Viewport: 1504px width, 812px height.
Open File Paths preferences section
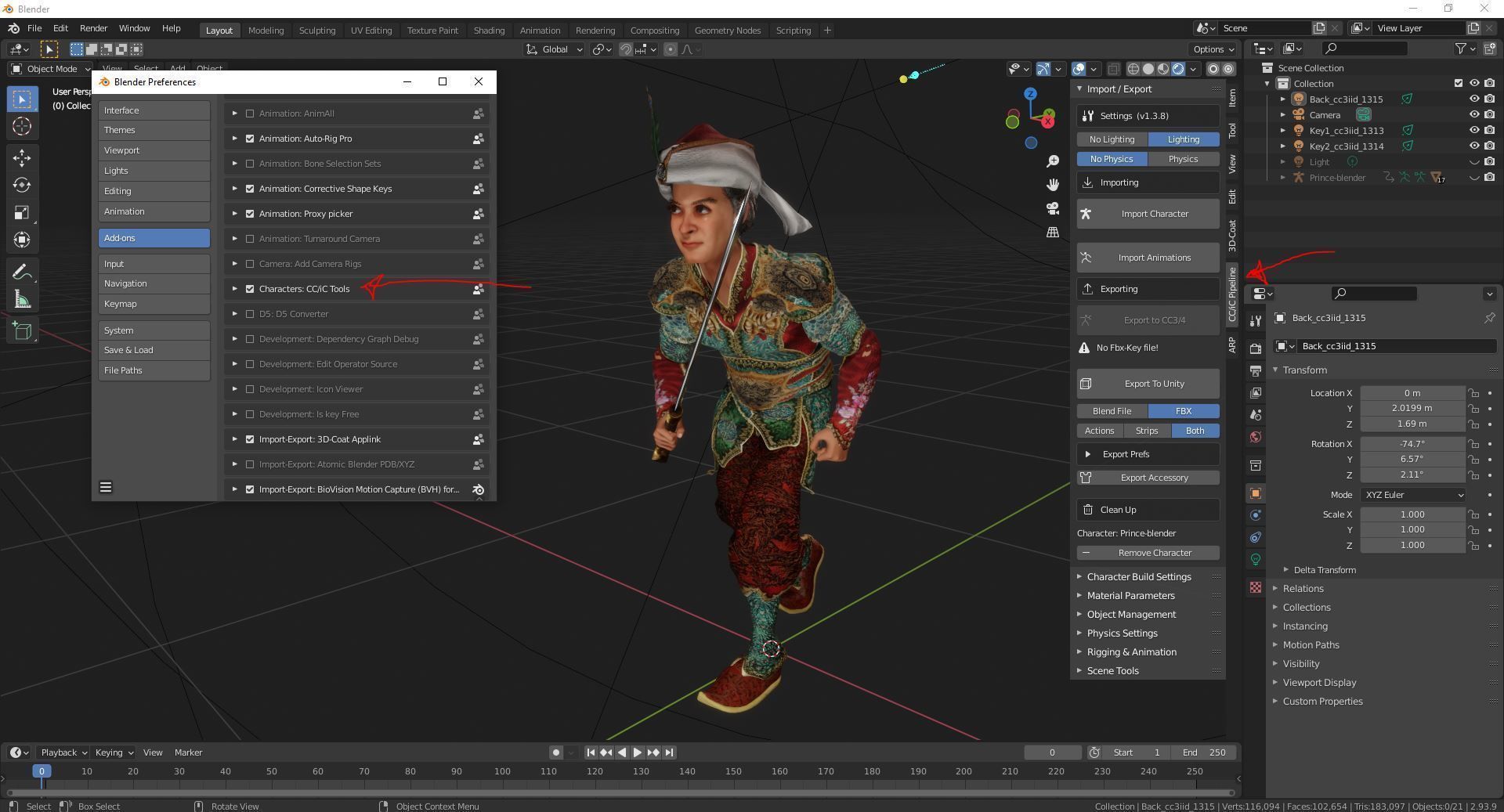[x=154, y=370]
